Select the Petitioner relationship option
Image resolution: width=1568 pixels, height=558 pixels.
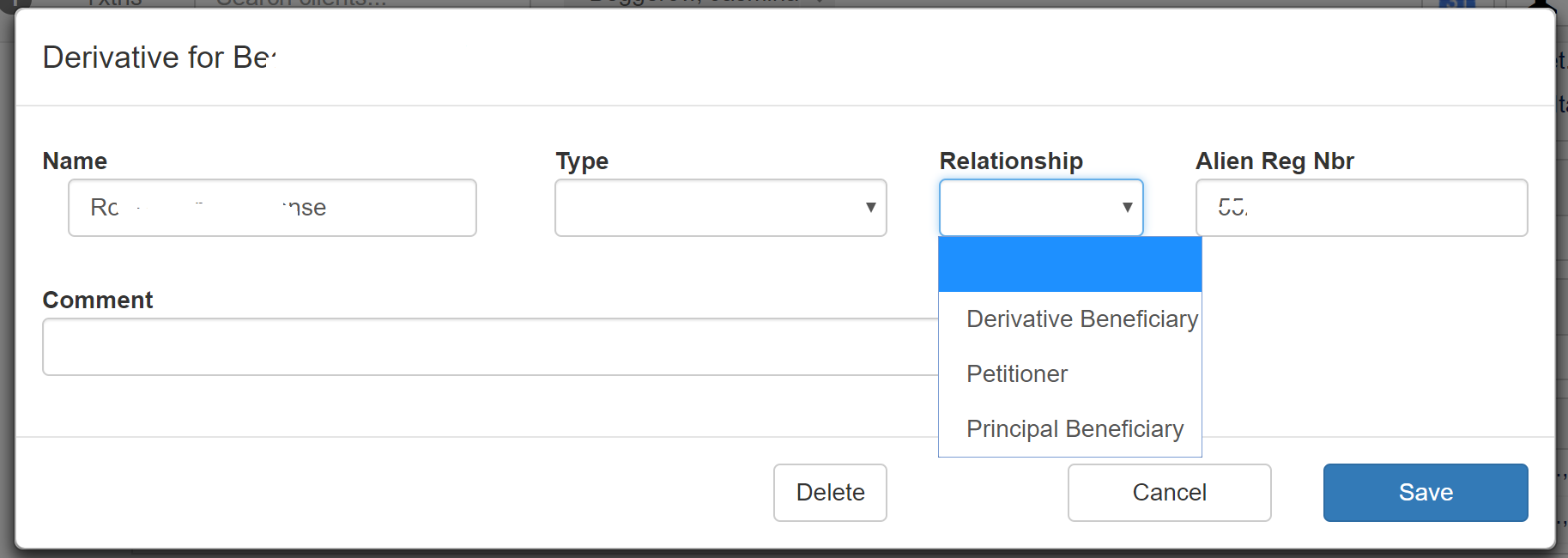(1017, 374)
